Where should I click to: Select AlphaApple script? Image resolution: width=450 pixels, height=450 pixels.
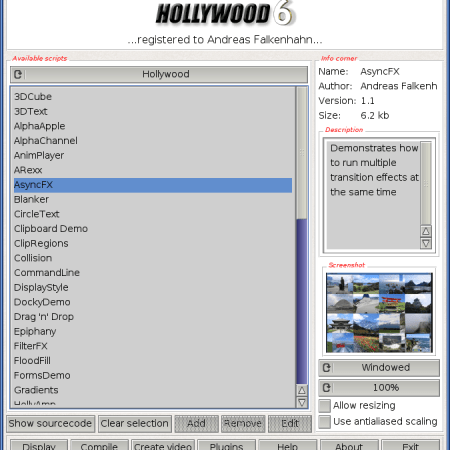pos(153,126)
